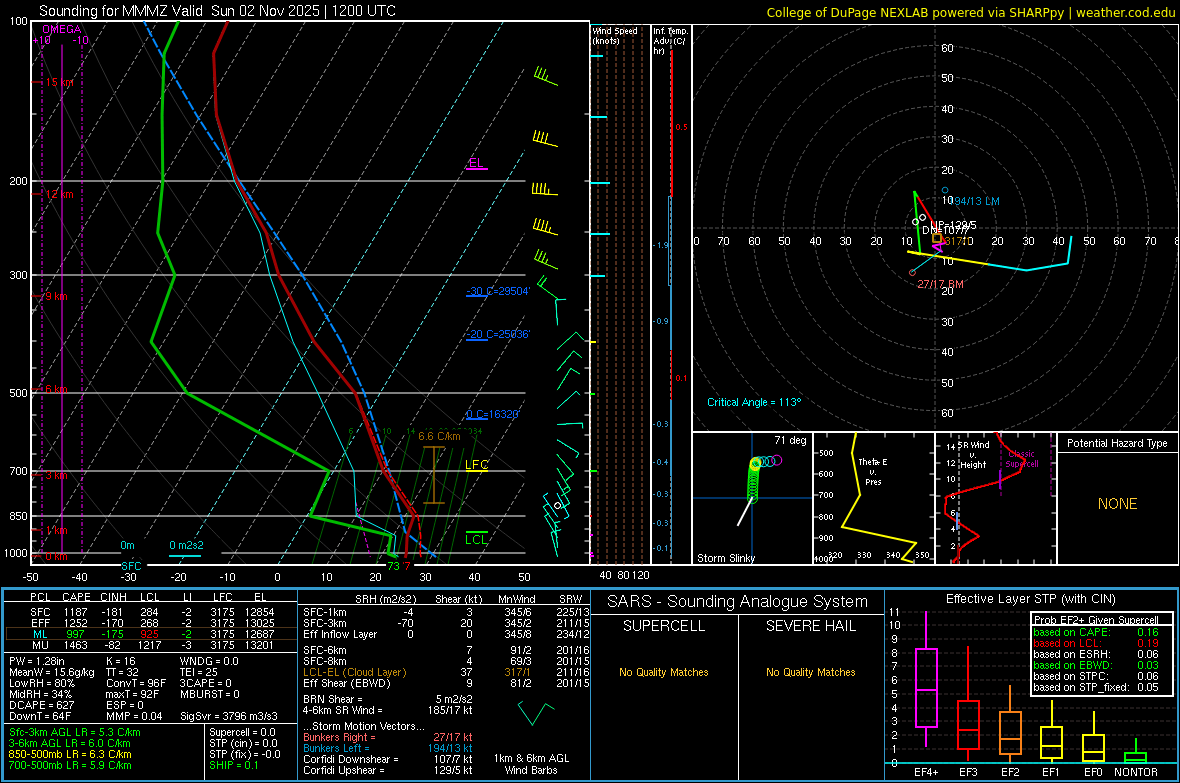
Task: Click the Potential Hazard Type header
Action: (x=1117, y=443)
